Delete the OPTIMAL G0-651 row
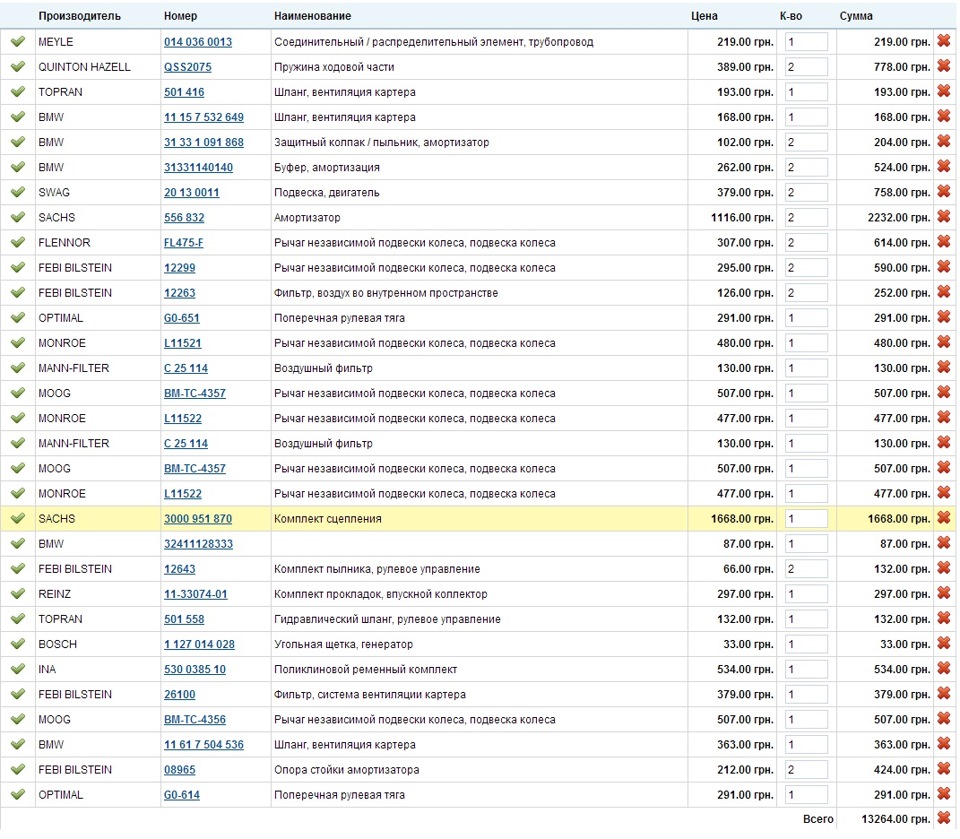This screenshot has height=839, width=960. tap(943, 317)
